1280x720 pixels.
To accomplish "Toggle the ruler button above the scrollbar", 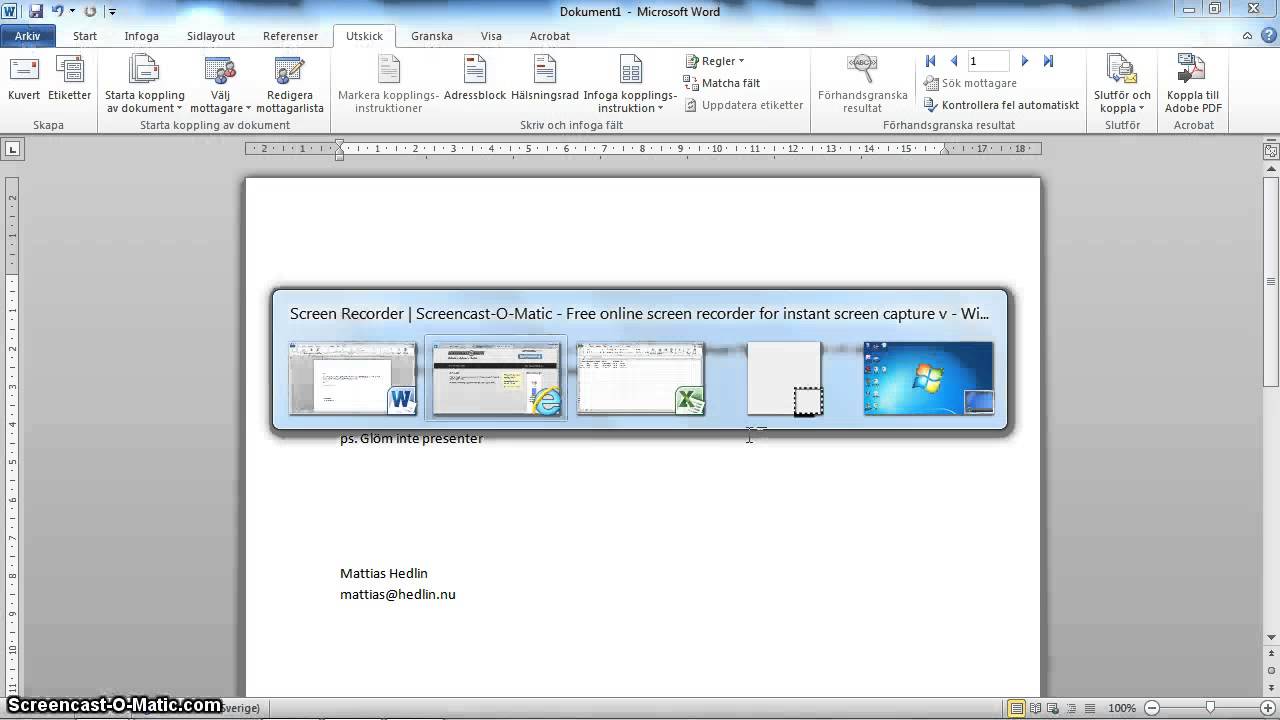I will click(x=1271, y=152).
